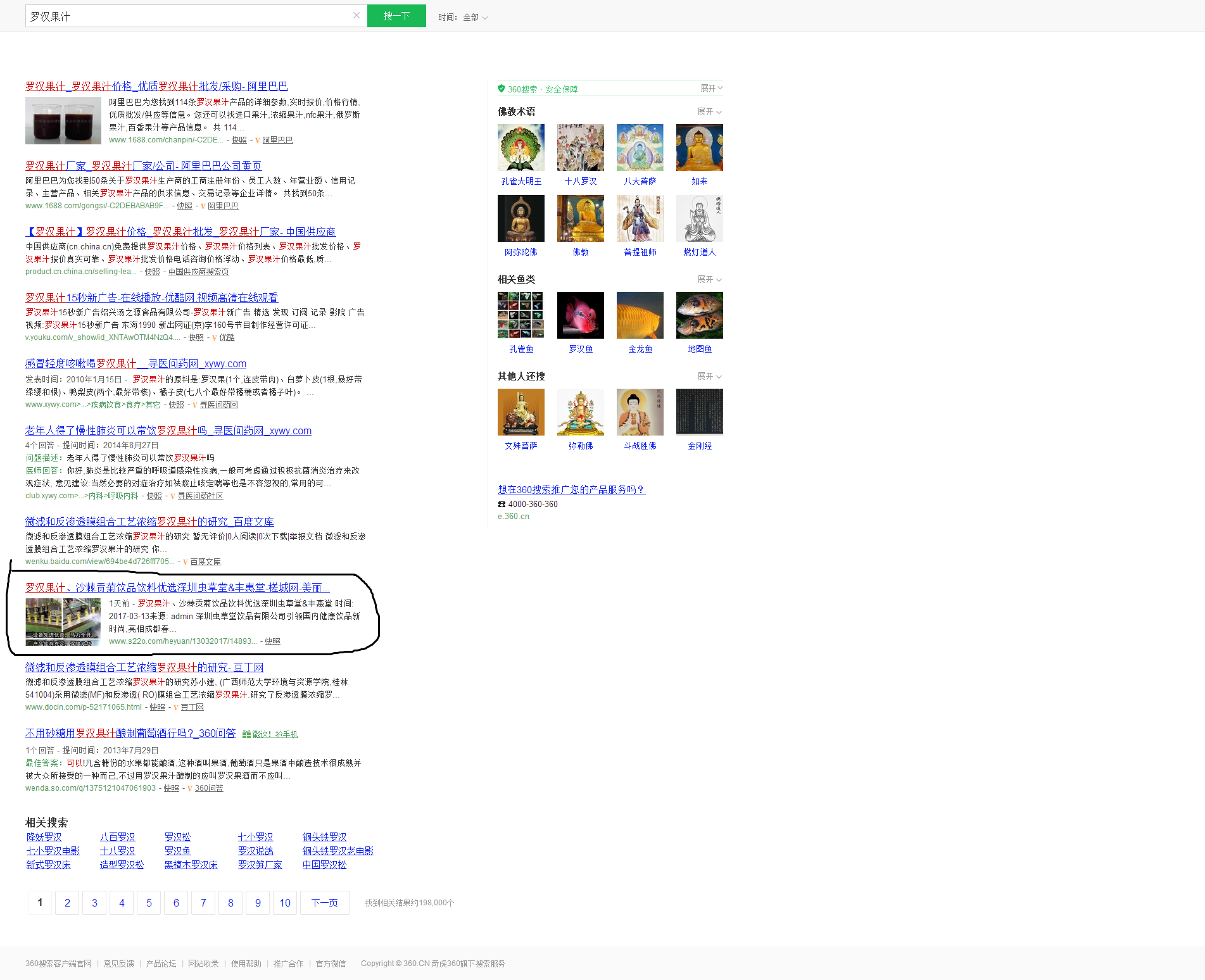
Task: Open the 罗汉鱼 thumbnail image
Action: pyautogui.click(x=581, y=315)
